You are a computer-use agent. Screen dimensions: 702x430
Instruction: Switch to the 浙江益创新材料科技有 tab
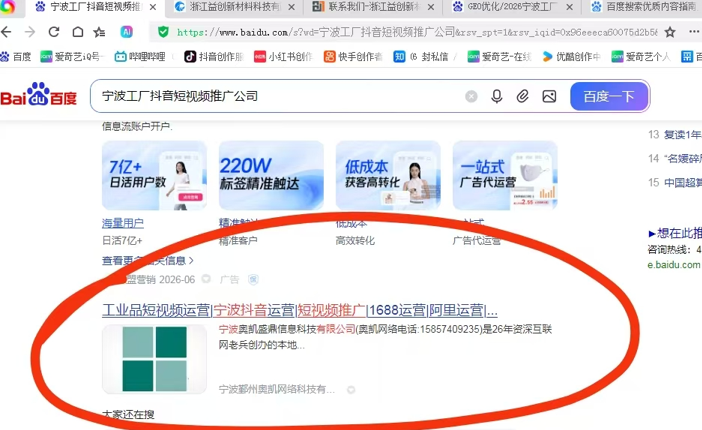click(x=228, y=7)
